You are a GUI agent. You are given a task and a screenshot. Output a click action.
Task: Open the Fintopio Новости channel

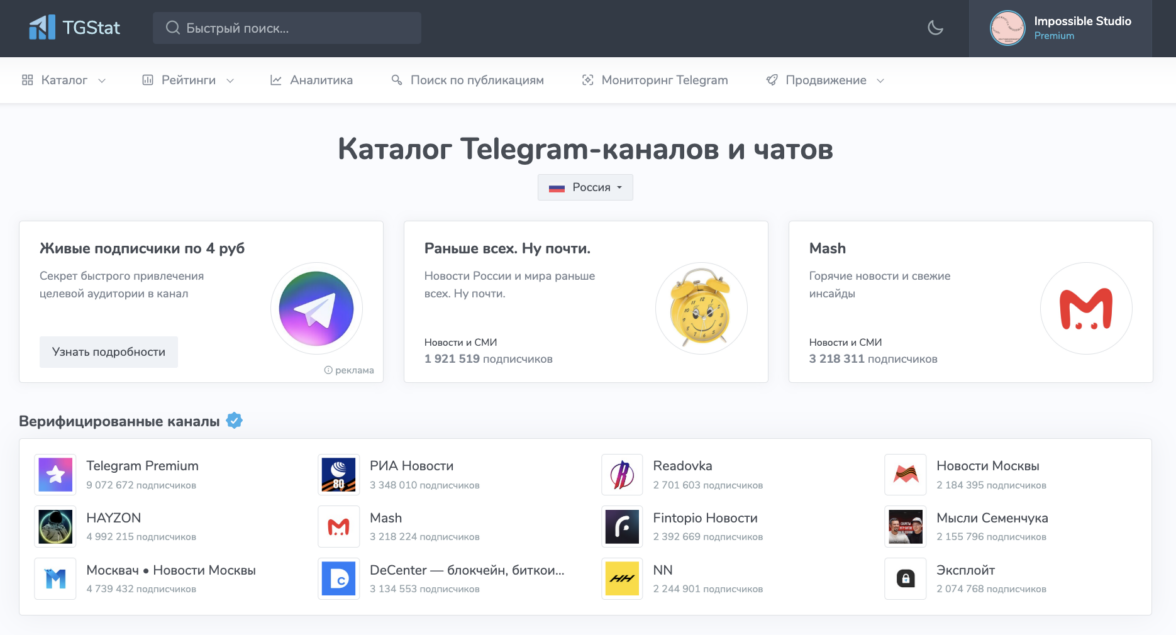coord(705,518)
